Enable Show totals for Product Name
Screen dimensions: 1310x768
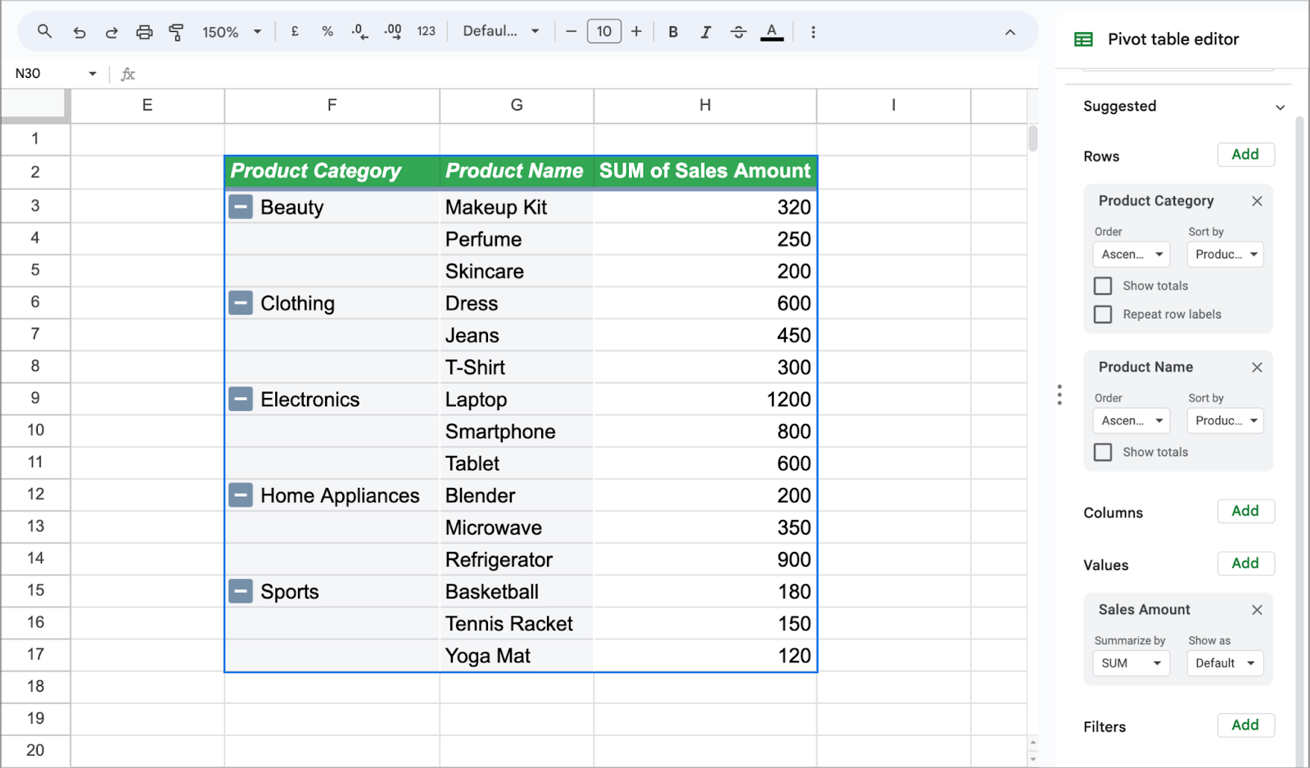pos(1103,452)
